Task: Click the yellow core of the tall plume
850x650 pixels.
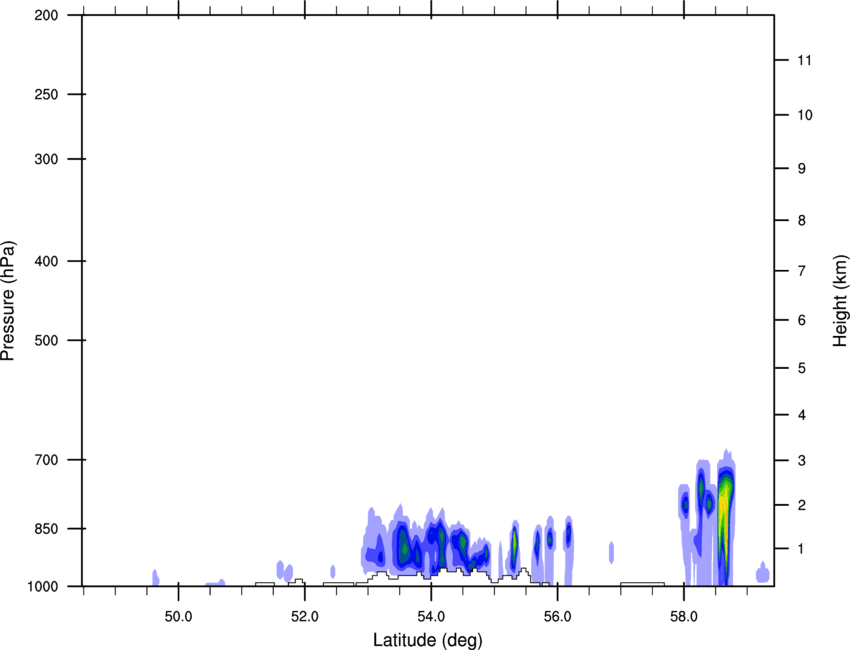Action: pos(723,510)
